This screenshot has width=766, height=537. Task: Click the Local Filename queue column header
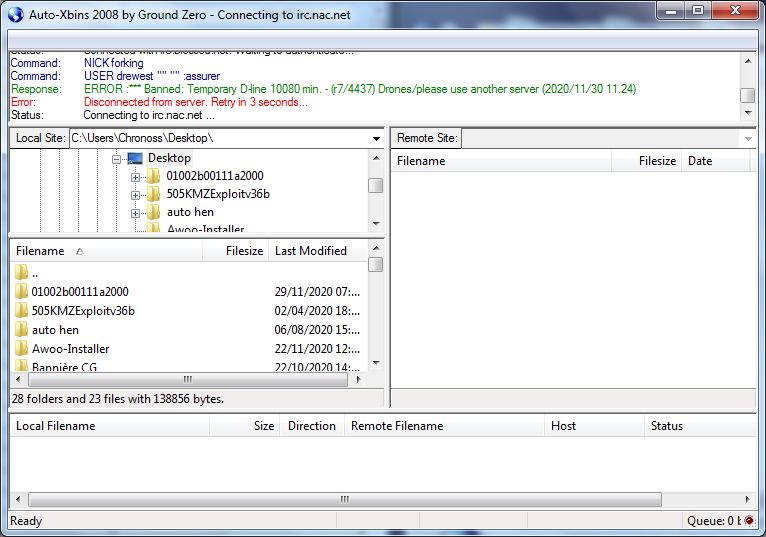point(110,426)
